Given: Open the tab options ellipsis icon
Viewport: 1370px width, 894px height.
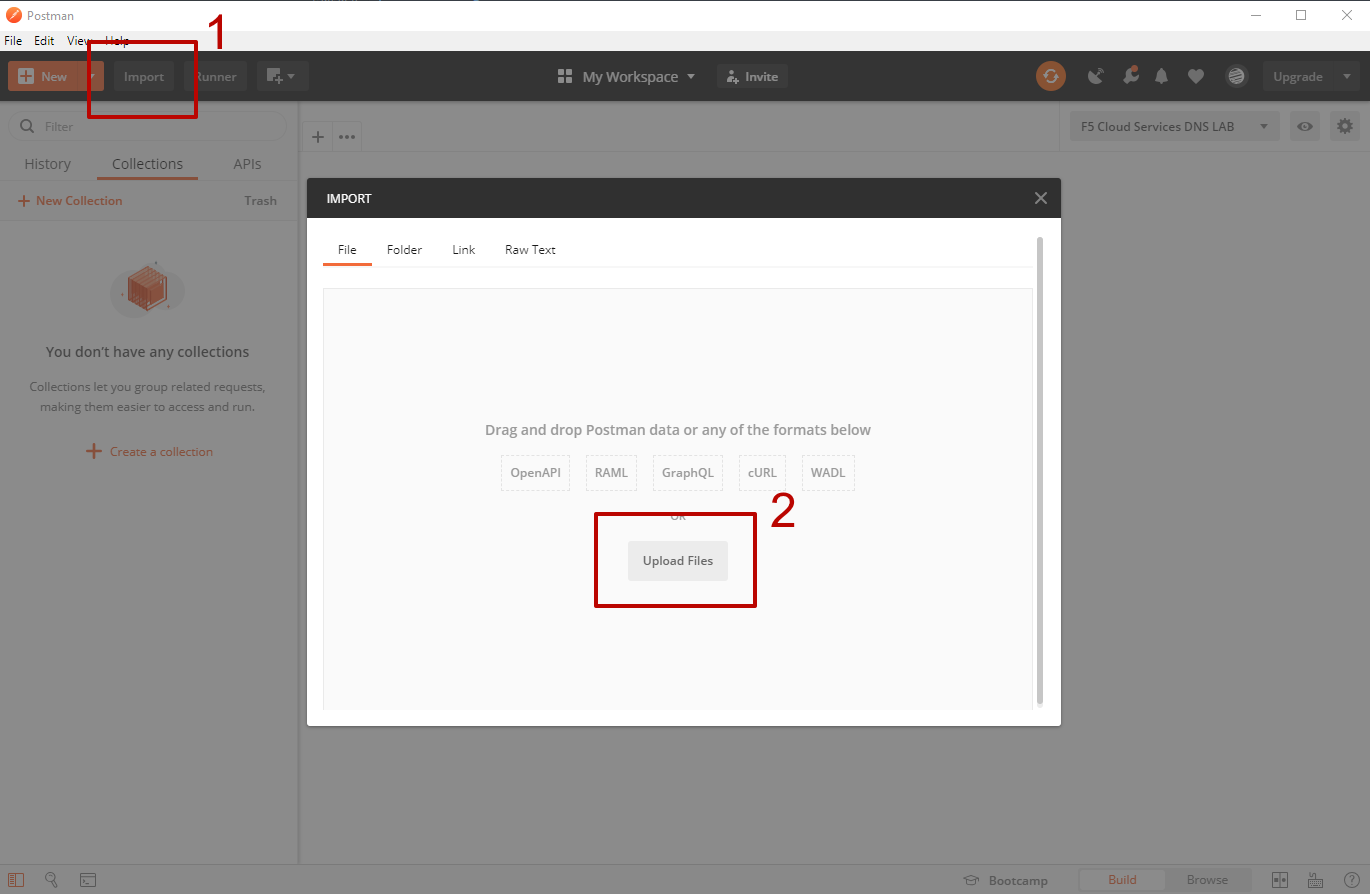Looking at the screenshot, I should tap(347, 137).
